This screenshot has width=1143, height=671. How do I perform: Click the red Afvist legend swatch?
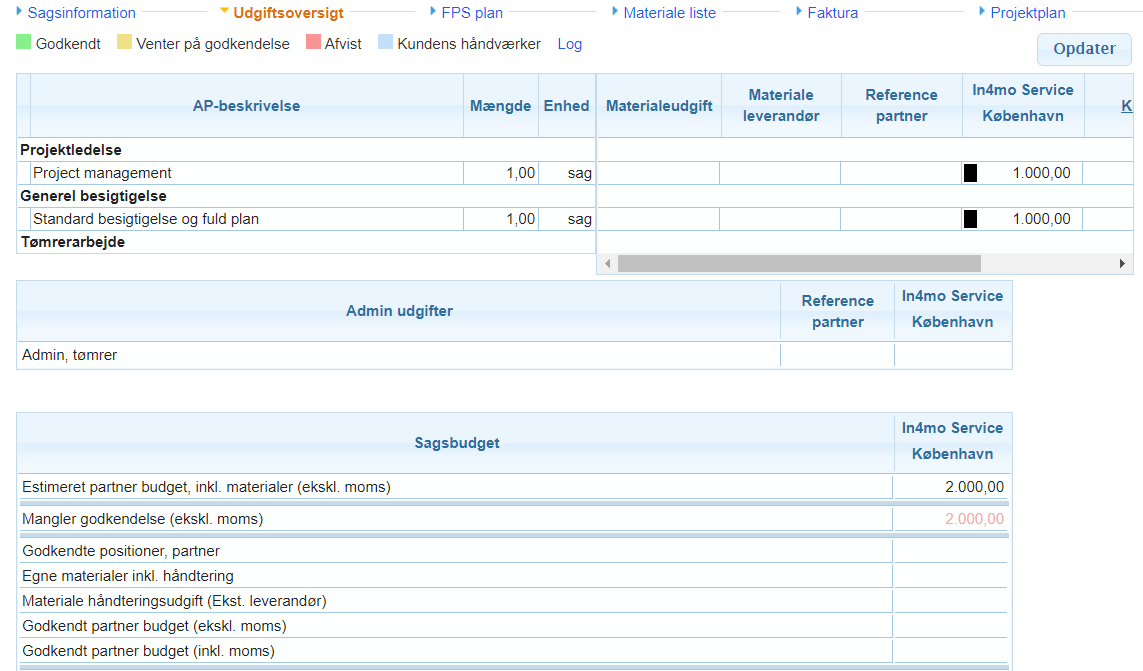[313, 43]
